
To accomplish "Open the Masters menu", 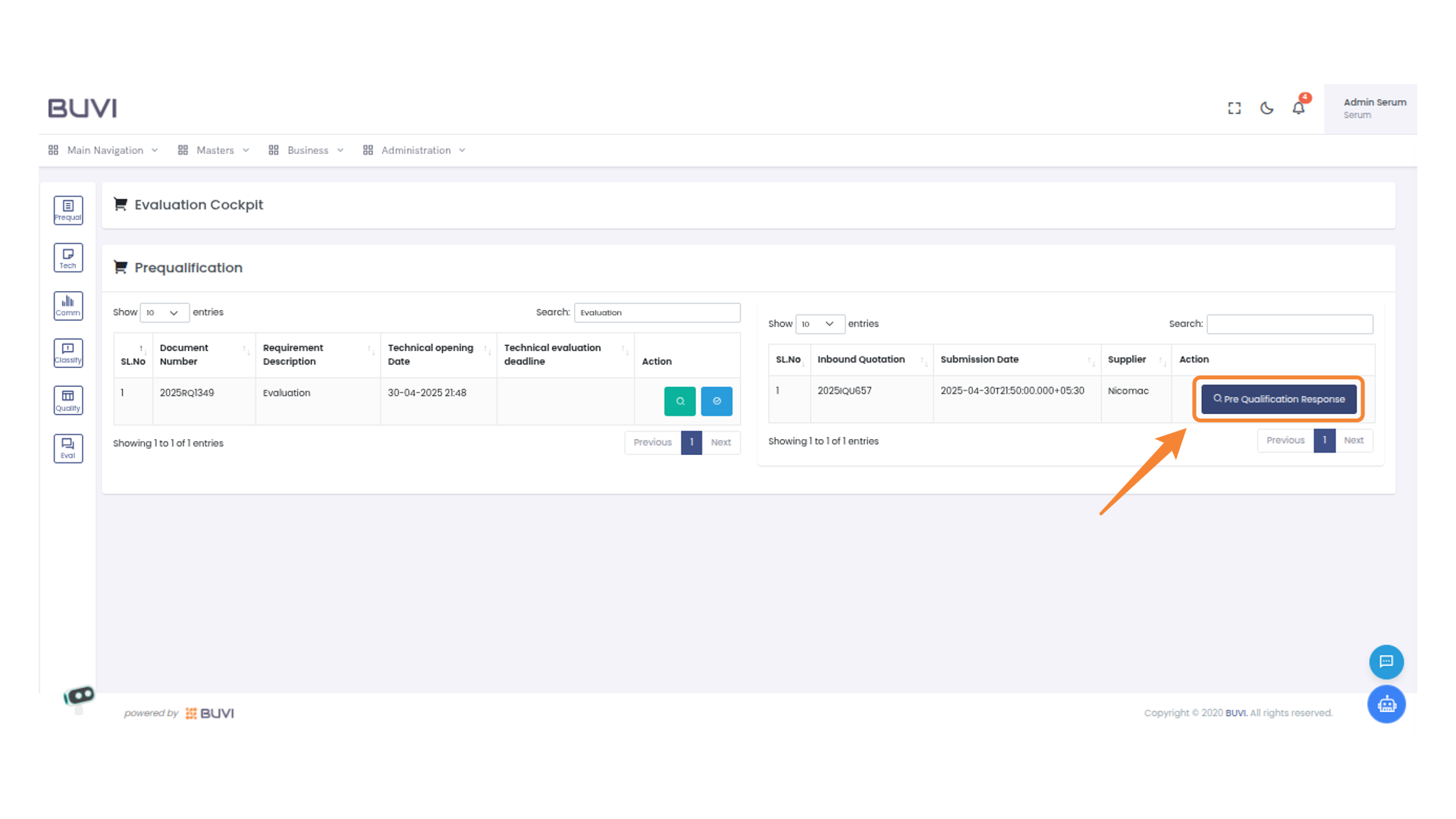I will click(215, 150).
